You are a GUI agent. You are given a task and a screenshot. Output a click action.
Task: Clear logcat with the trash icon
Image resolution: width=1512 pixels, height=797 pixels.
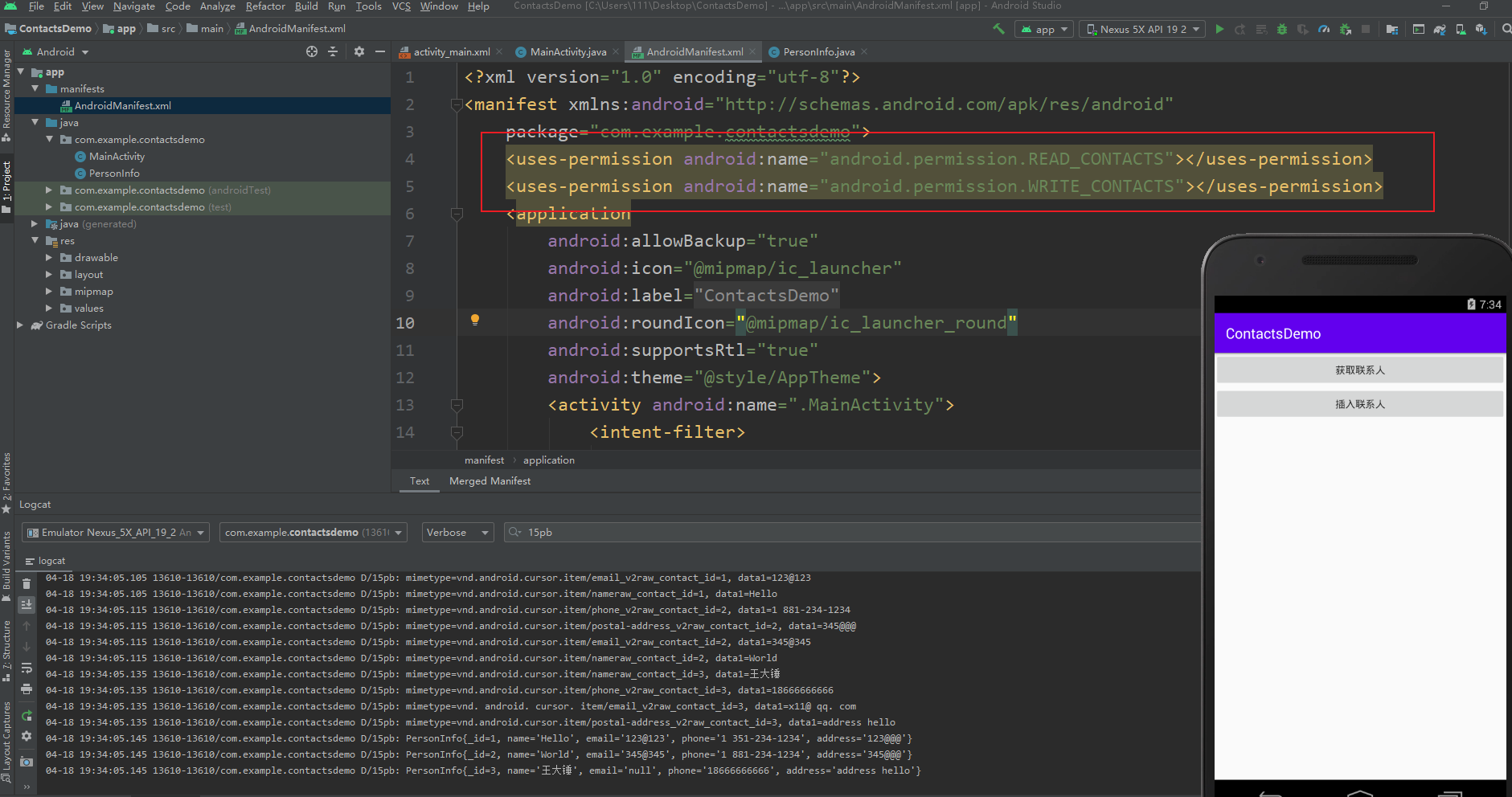(x=27, y=584)
